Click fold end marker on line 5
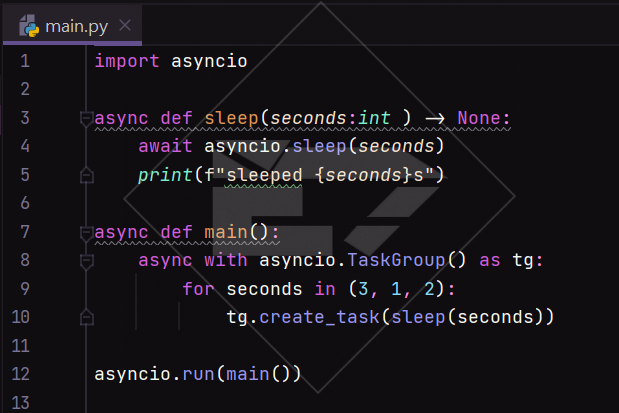Viewport: 619px width, 413px height. pos(86,175)
